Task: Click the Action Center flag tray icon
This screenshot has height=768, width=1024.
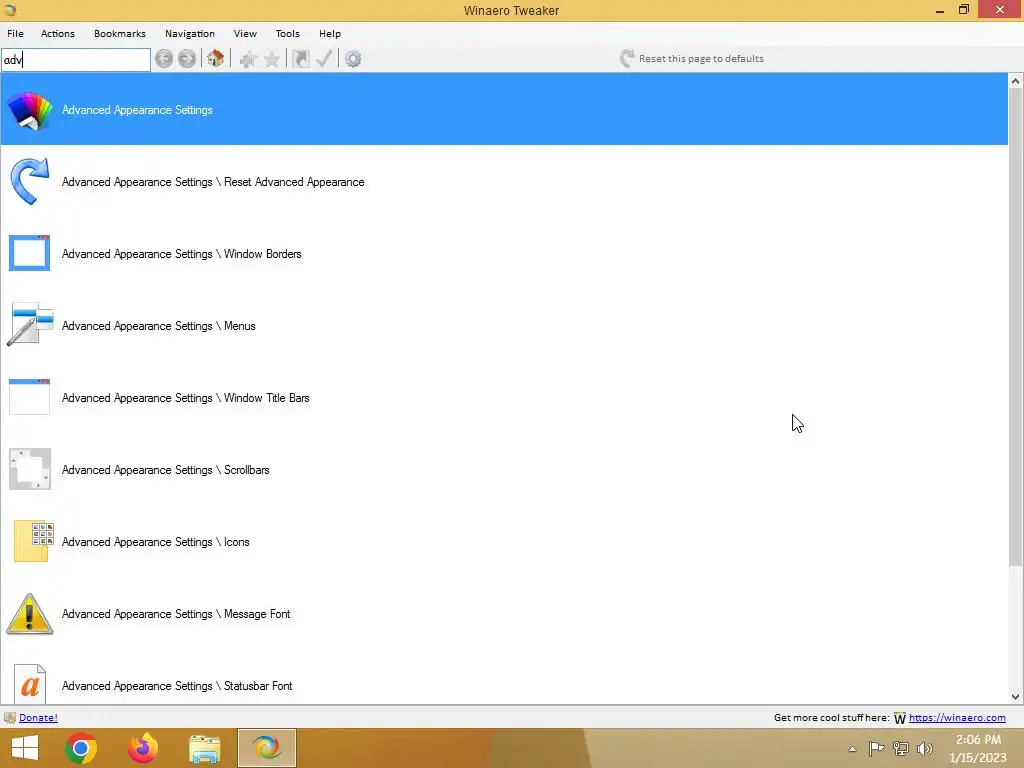Action: tap(876, 749)
